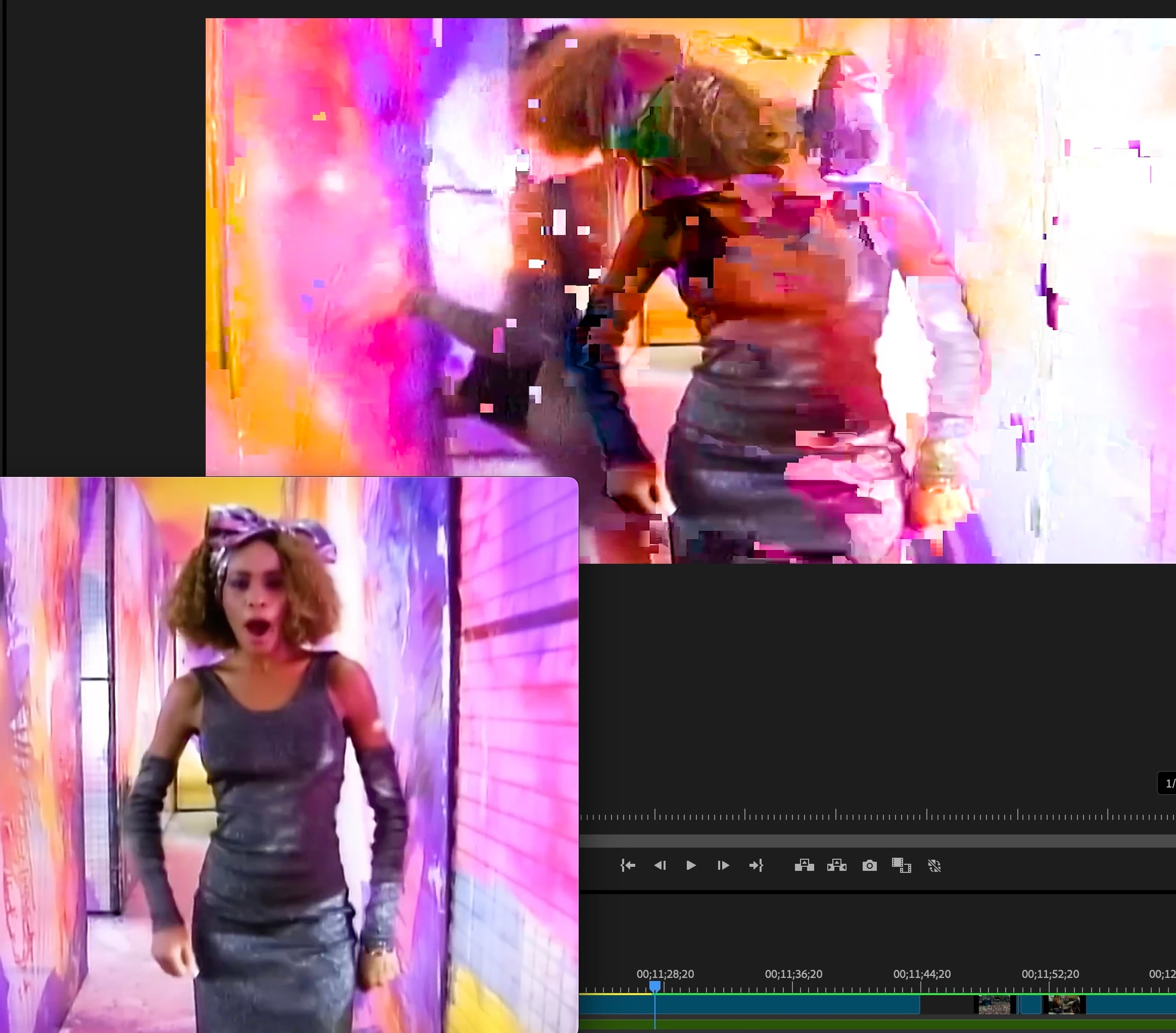
Task: Step back one frame
Action: (x=660, y=866)
